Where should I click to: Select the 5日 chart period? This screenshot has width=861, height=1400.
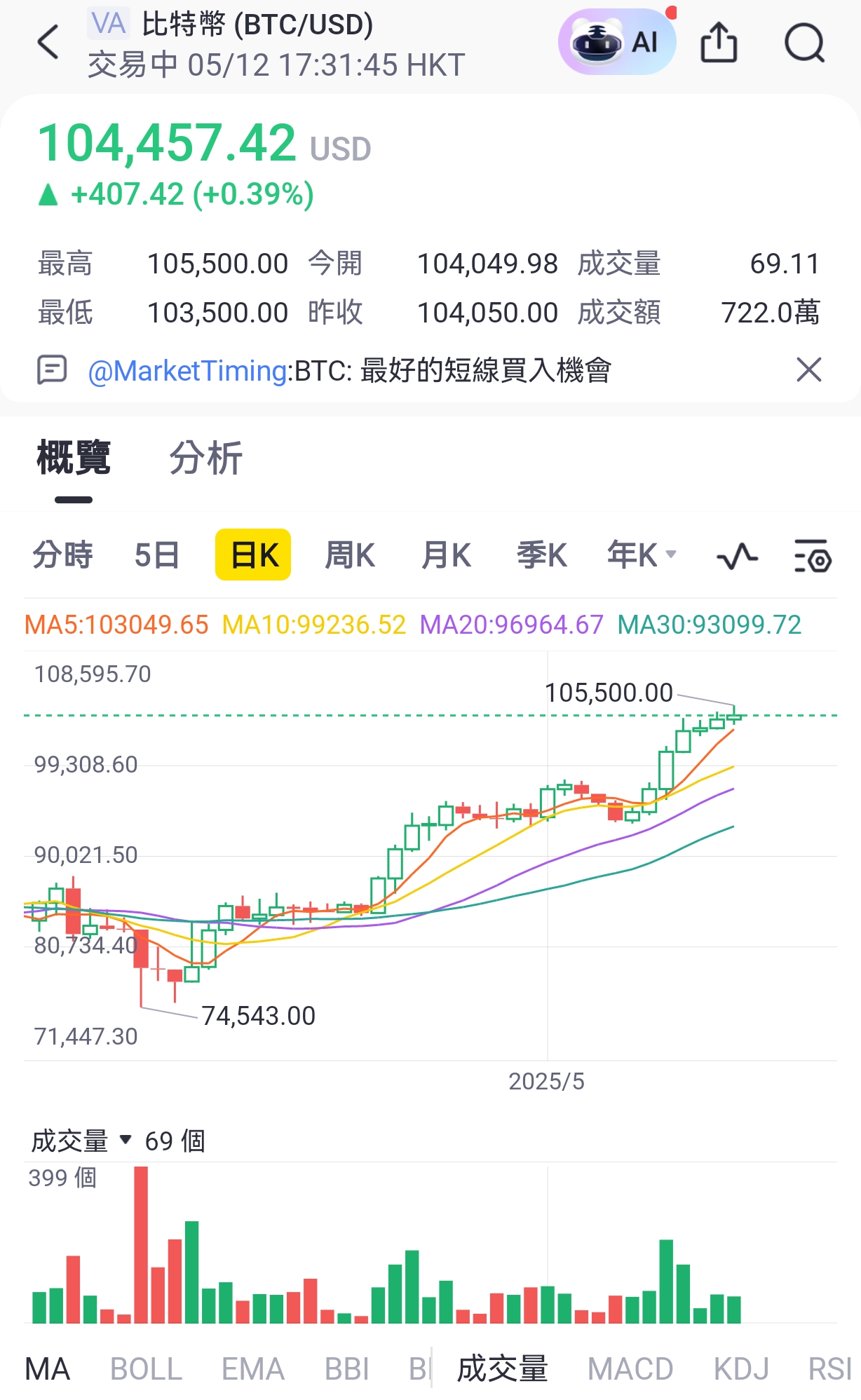[156, 555]
